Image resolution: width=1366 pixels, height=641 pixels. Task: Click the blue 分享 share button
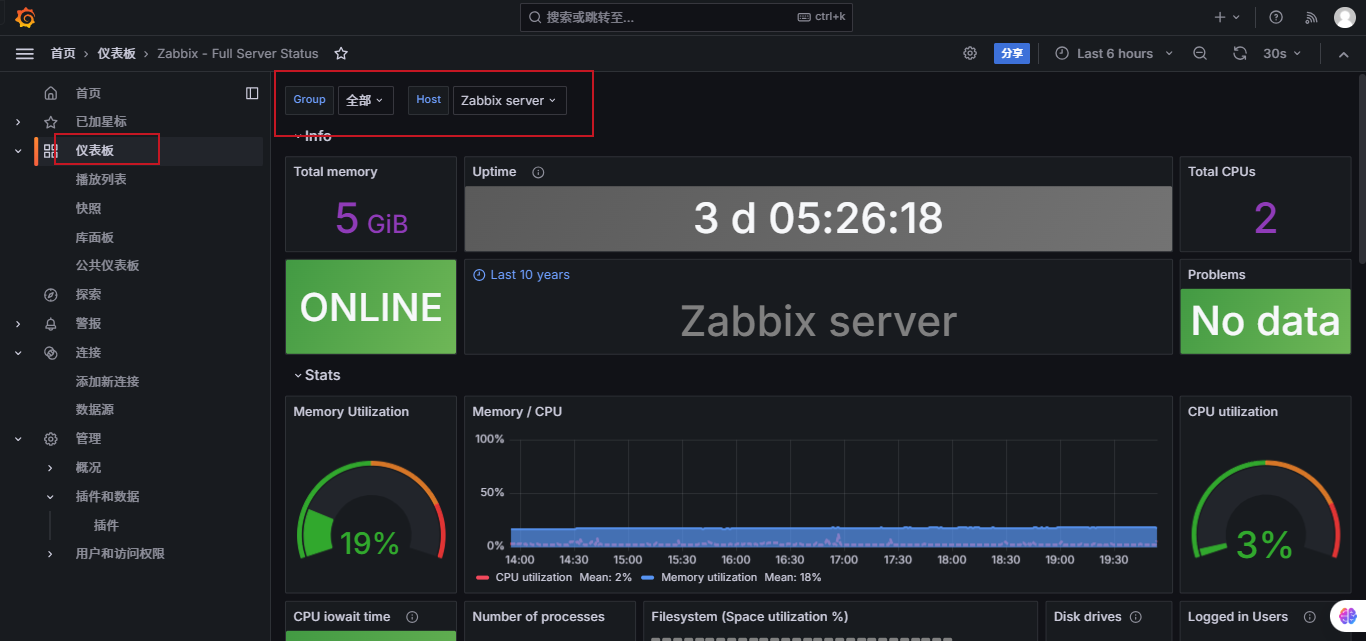[1012, 54]
